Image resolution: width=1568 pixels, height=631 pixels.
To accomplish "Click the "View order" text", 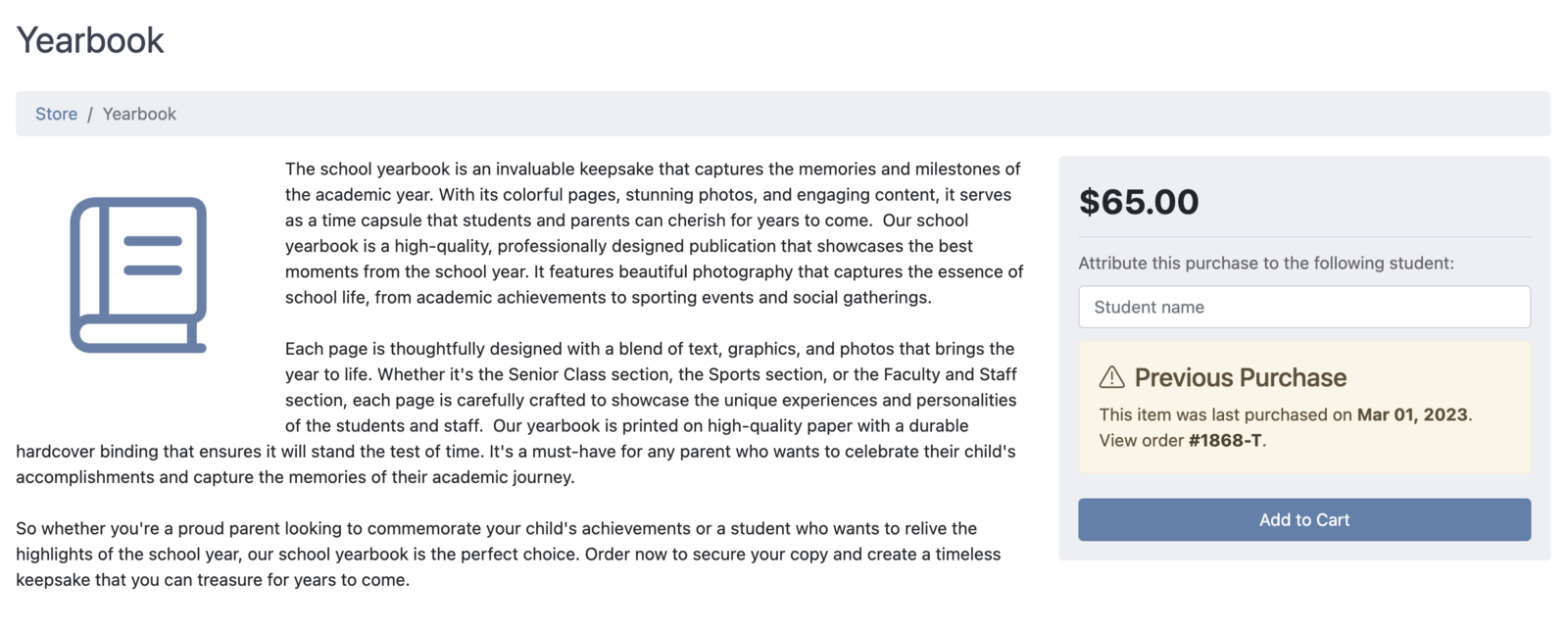I will pyautogui.click(x=1141, y=440).
